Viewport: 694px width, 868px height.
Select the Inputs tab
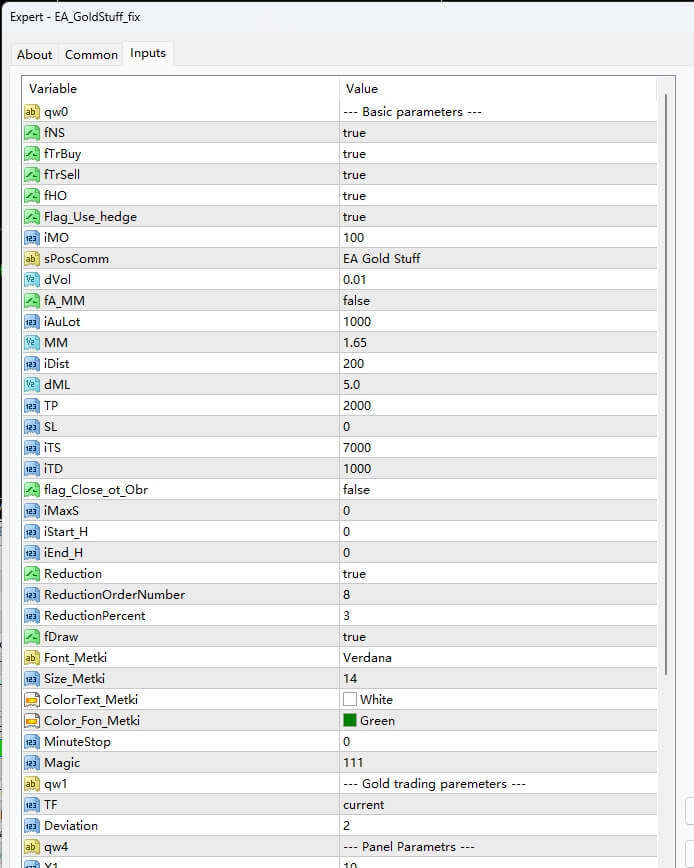[x=148, y=53]
